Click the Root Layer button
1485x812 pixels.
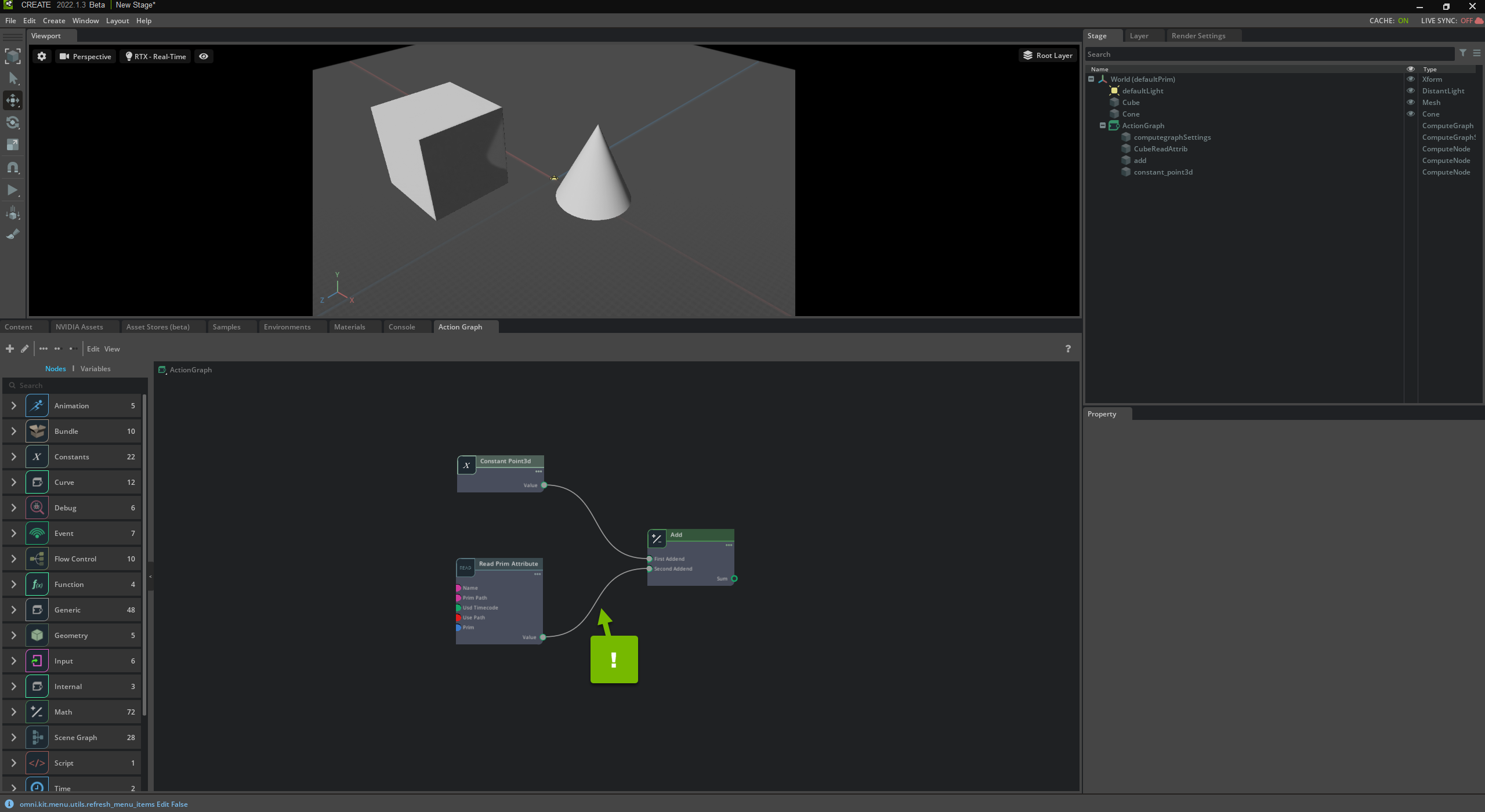pos(1048,55)
